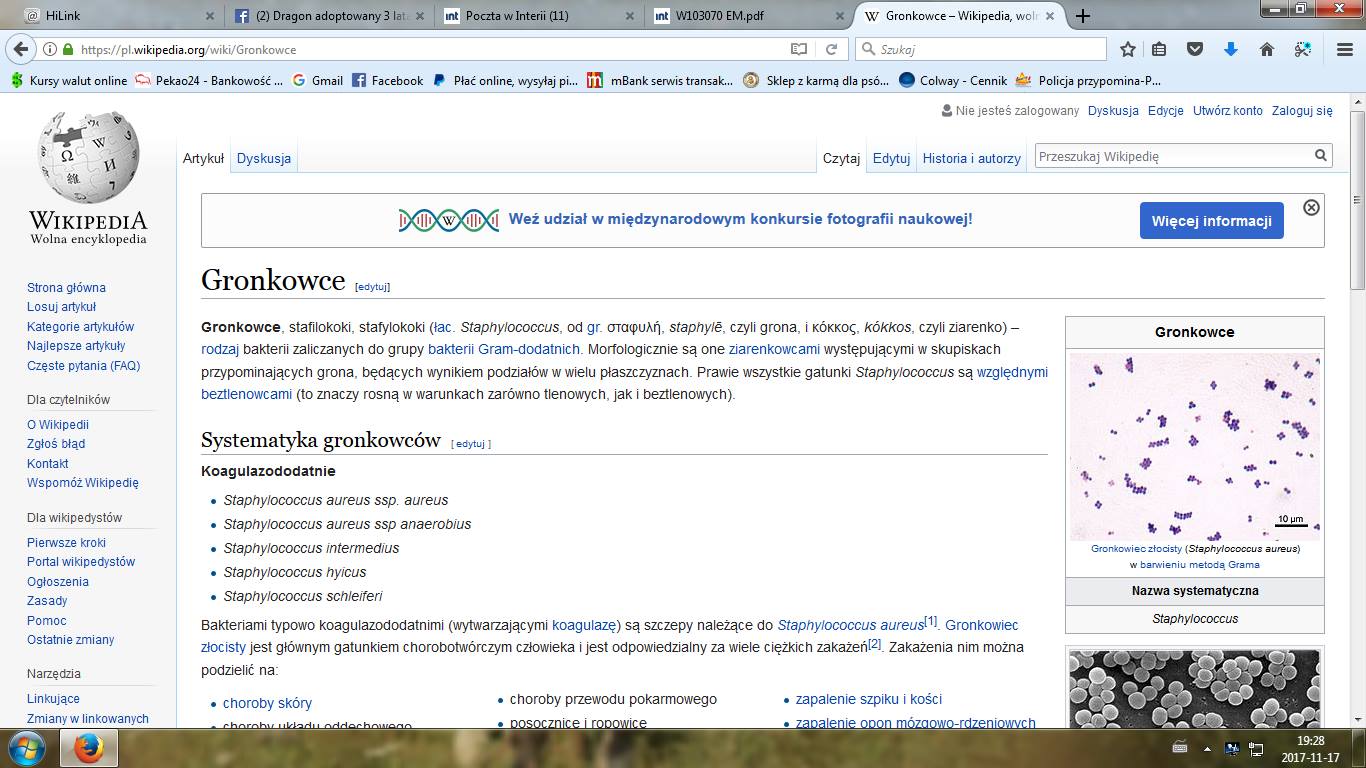Click the Więcej informacji button

click(1212, 221)
